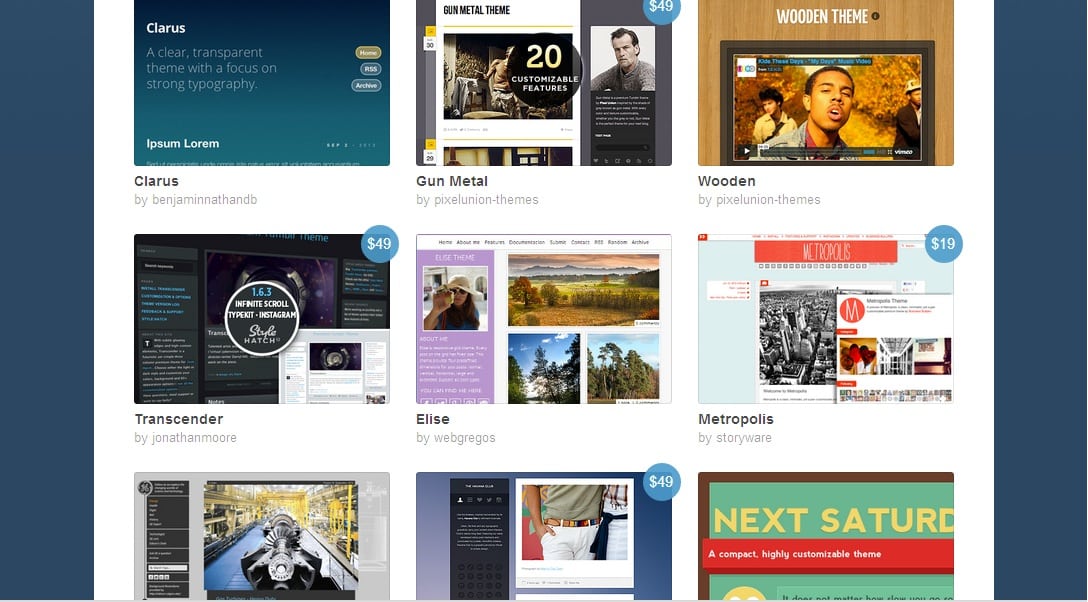
Task: Click the Vimeo logo in the Wooden preview
Action: pyautogui.click(x=904, y=152)
